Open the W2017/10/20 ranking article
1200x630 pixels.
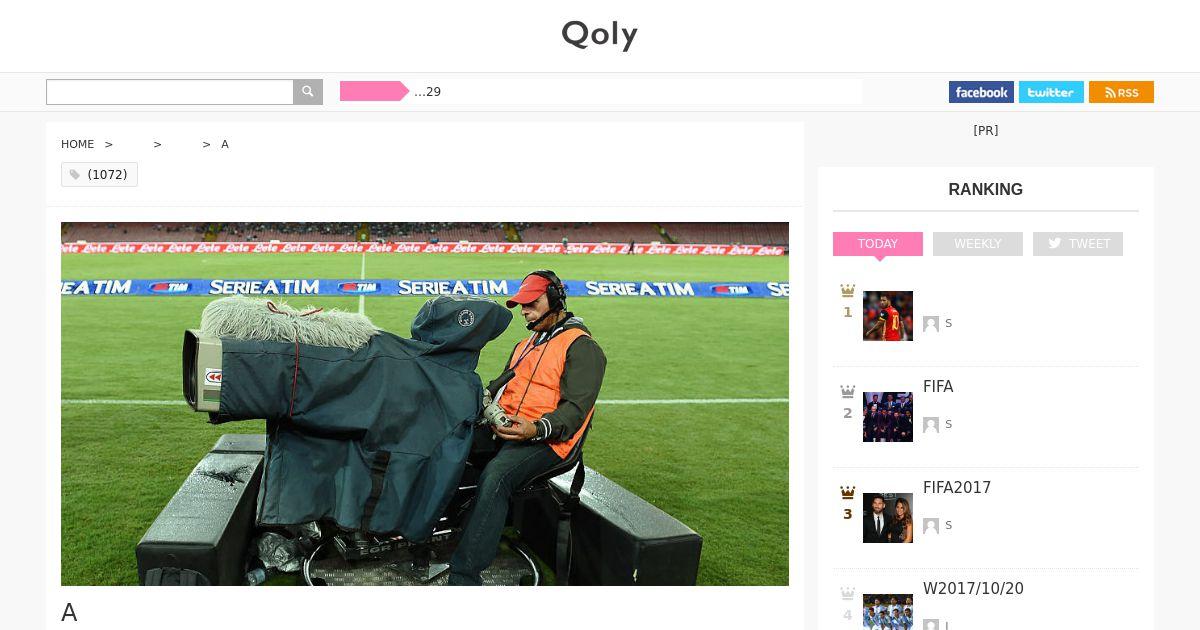pyautogui.click(x=973, y=589)
